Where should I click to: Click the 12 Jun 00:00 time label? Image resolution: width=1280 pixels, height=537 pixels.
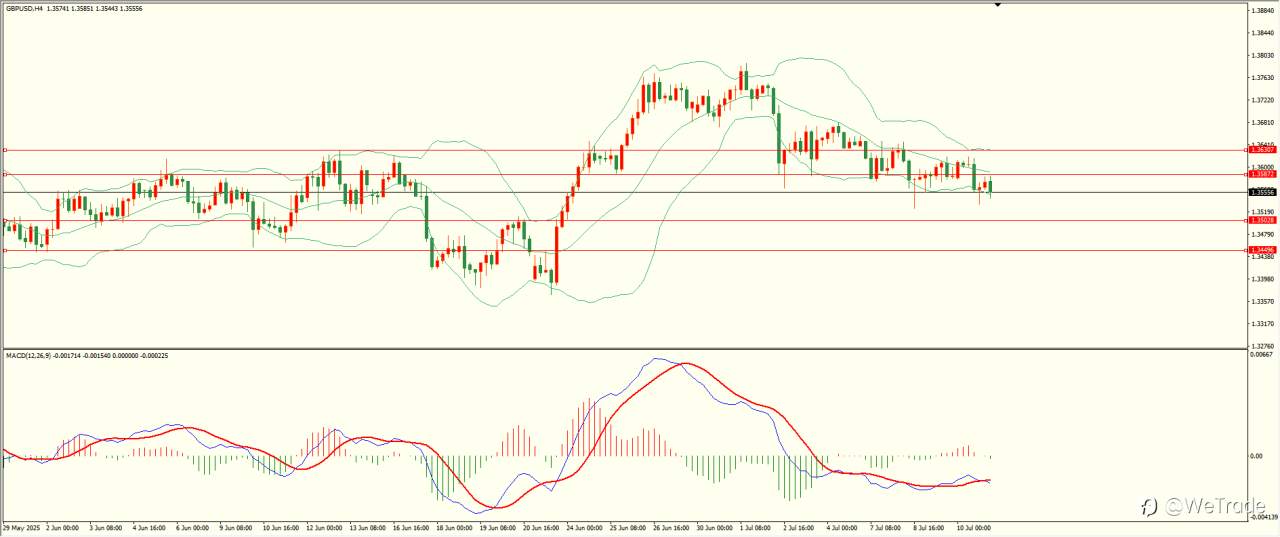[325, 526]
